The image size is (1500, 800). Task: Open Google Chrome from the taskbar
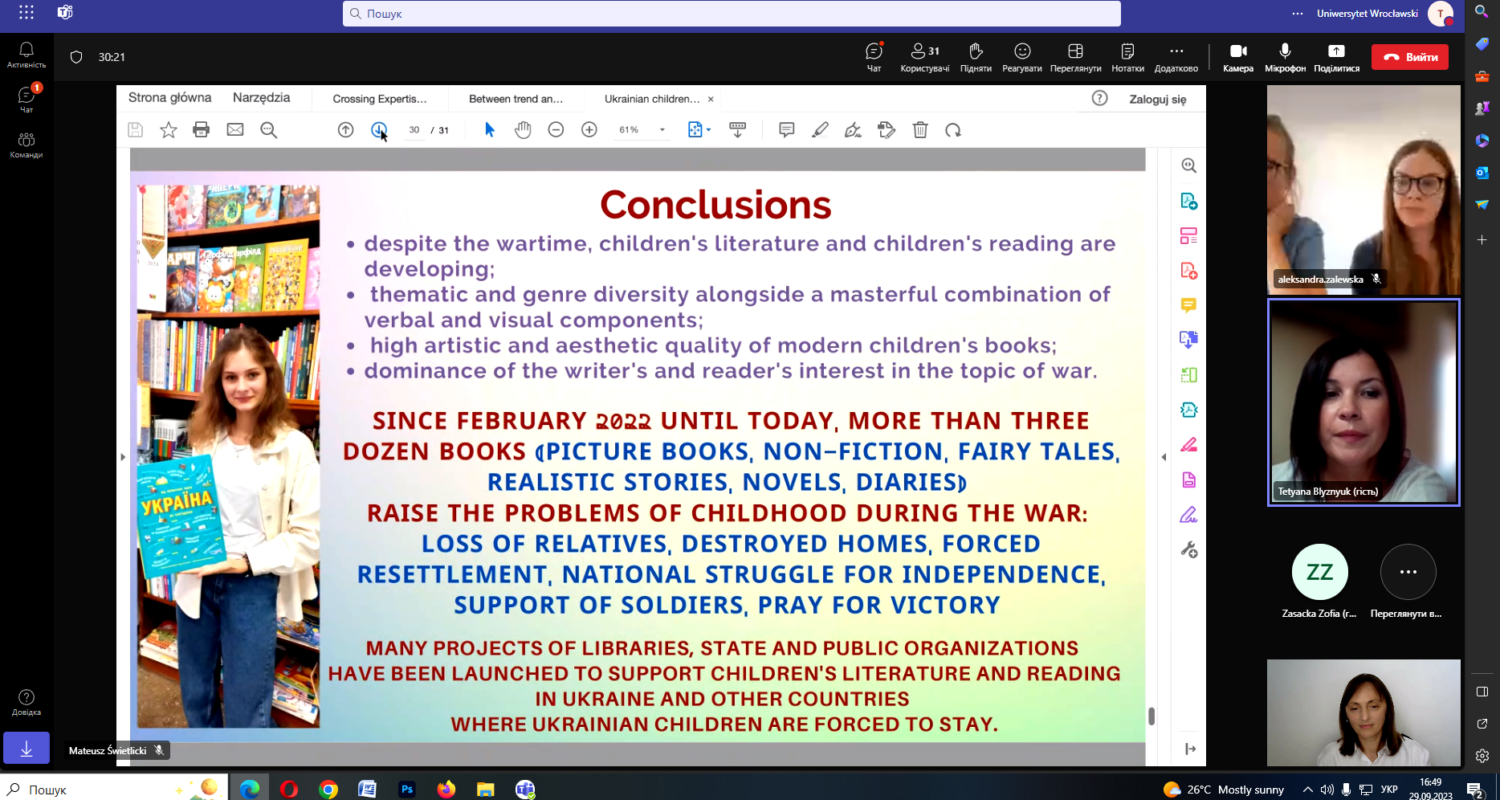[x=328, y=789]
